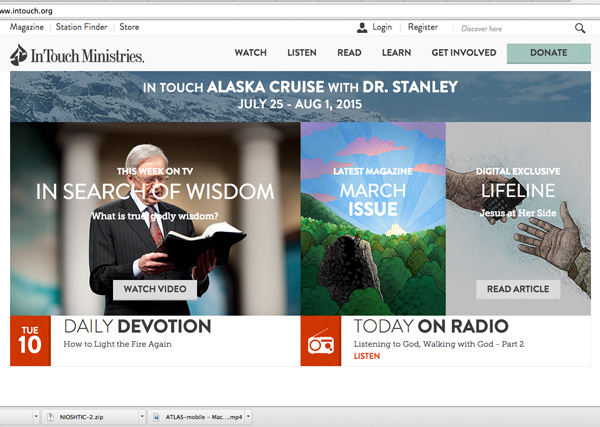The height and width of the screenshot is (427, 600).
Task: Click the NIOSHTIC-2.zip file icon in downloads bar
Action: click(x=50, y=417)
